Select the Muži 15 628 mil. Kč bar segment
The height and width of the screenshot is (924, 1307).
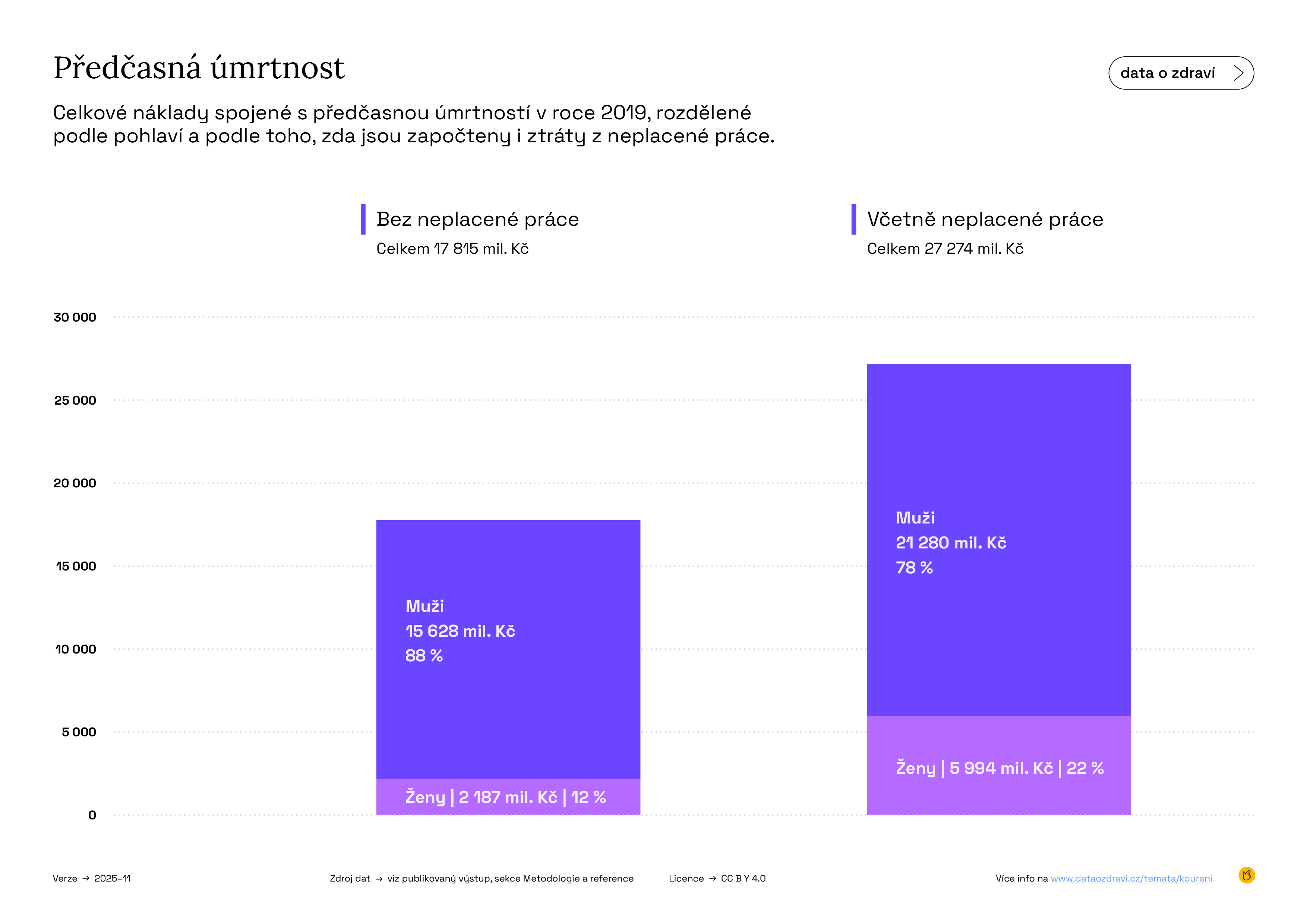(508, 649)
